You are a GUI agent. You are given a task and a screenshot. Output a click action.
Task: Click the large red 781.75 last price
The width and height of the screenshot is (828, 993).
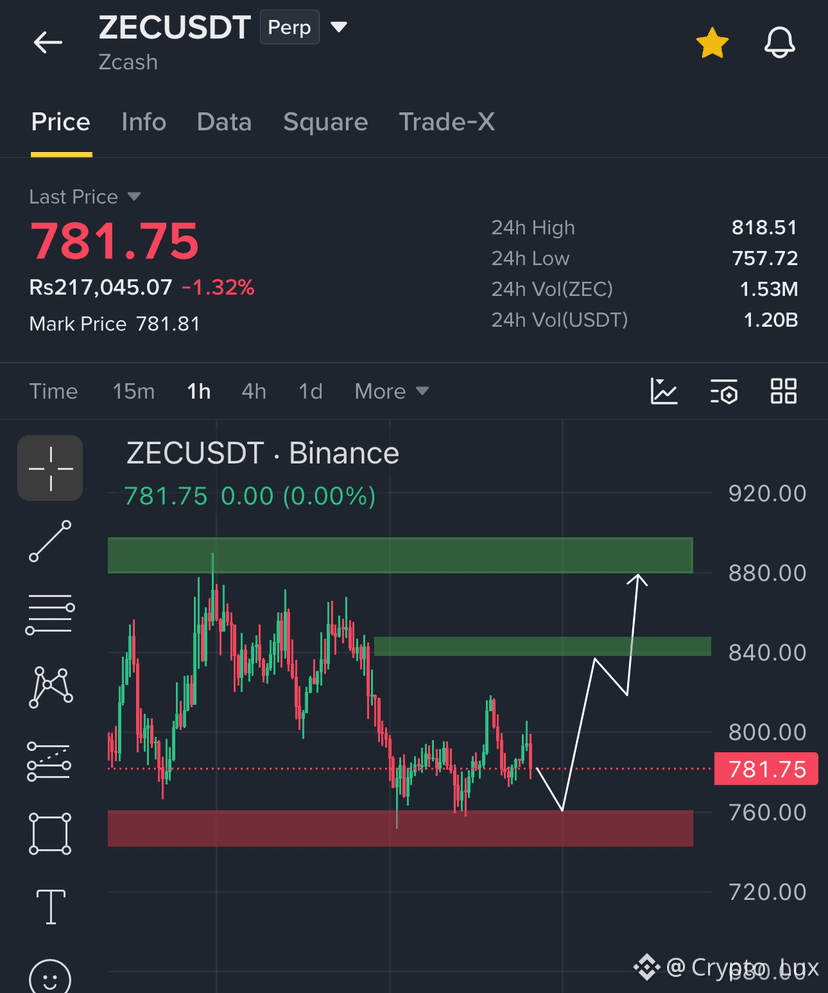(115, 241)
